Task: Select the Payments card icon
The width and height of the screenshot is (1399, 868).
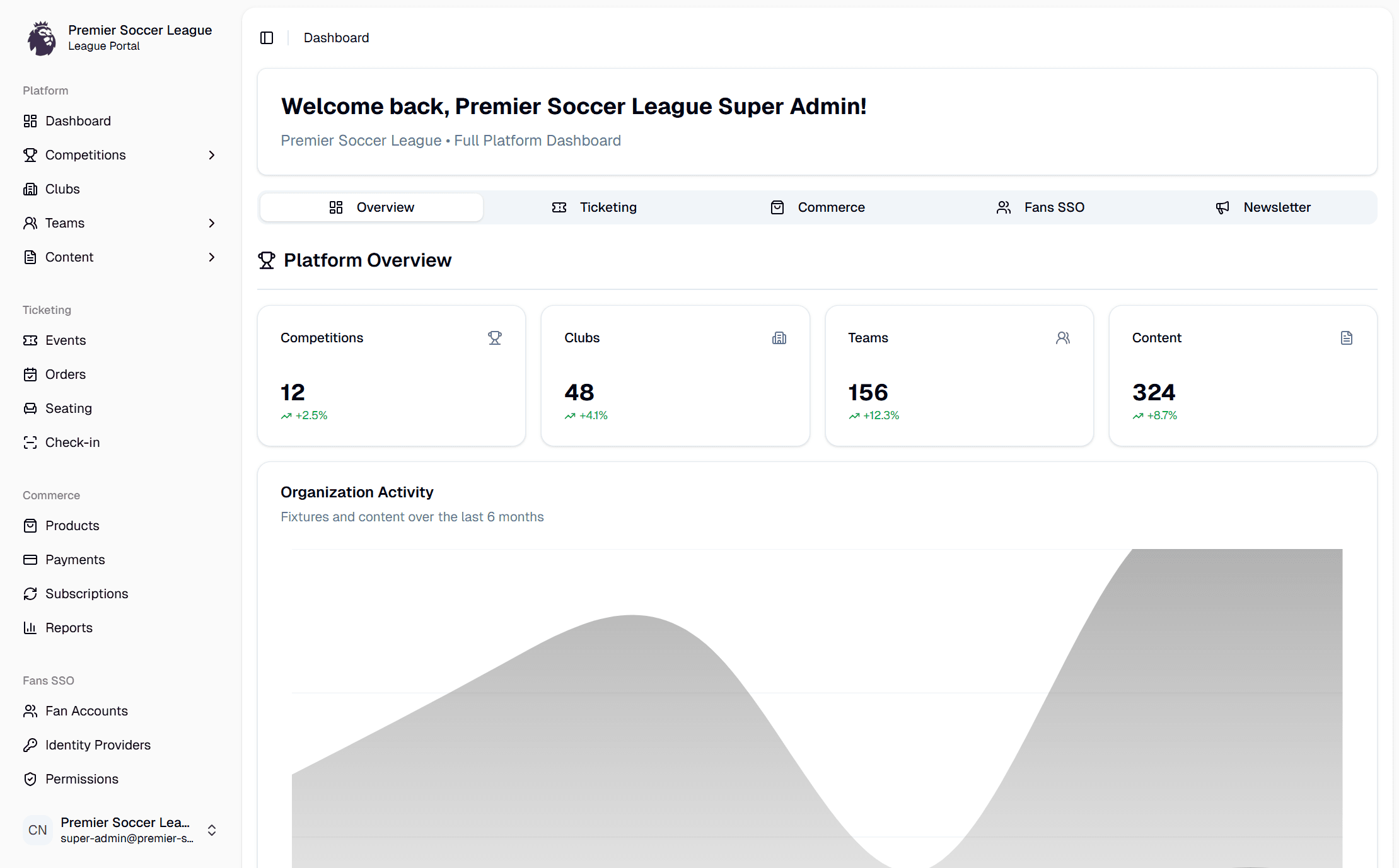Action: 31,559
